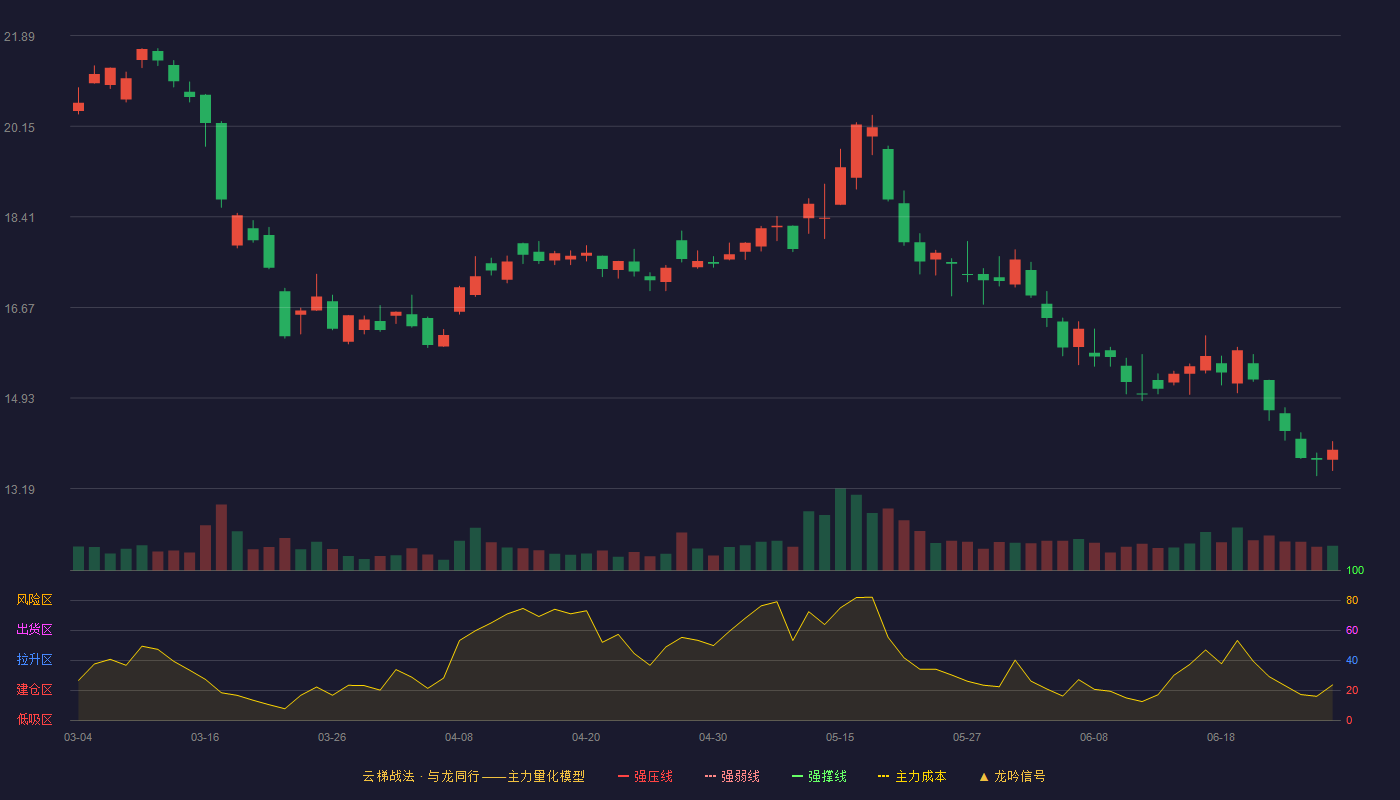Click the orange 80 indicator axis value
Viewport: 1400px width, 800px height.
(x=1352, y=600)
